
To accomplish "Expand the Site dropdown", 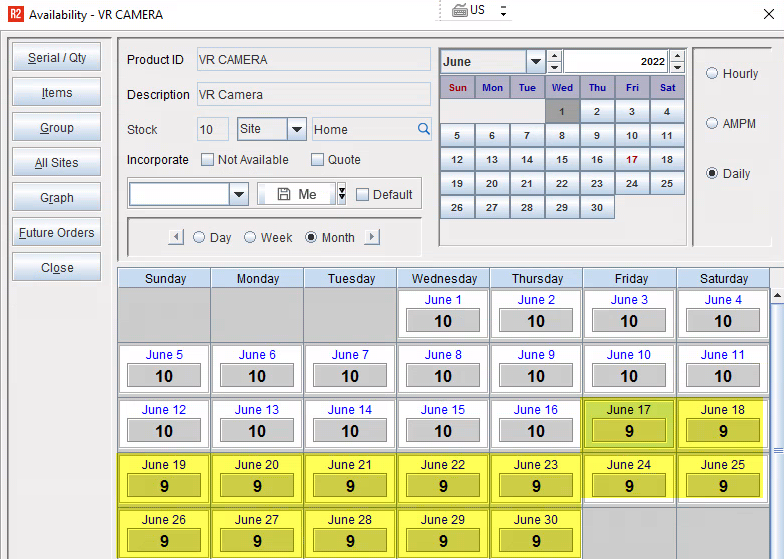I will [x=297, y=129].
